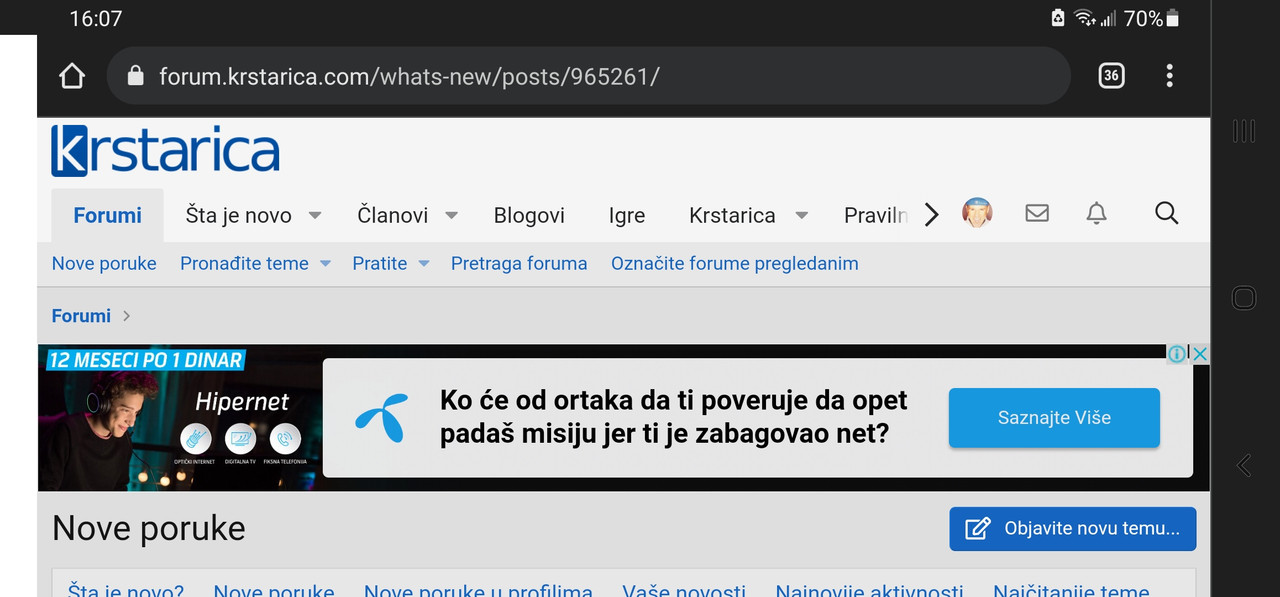The height and width of the screenshot is (597, 1280).
Task: Open the tab switcher showing 36 tabs
Action: 1111,76
